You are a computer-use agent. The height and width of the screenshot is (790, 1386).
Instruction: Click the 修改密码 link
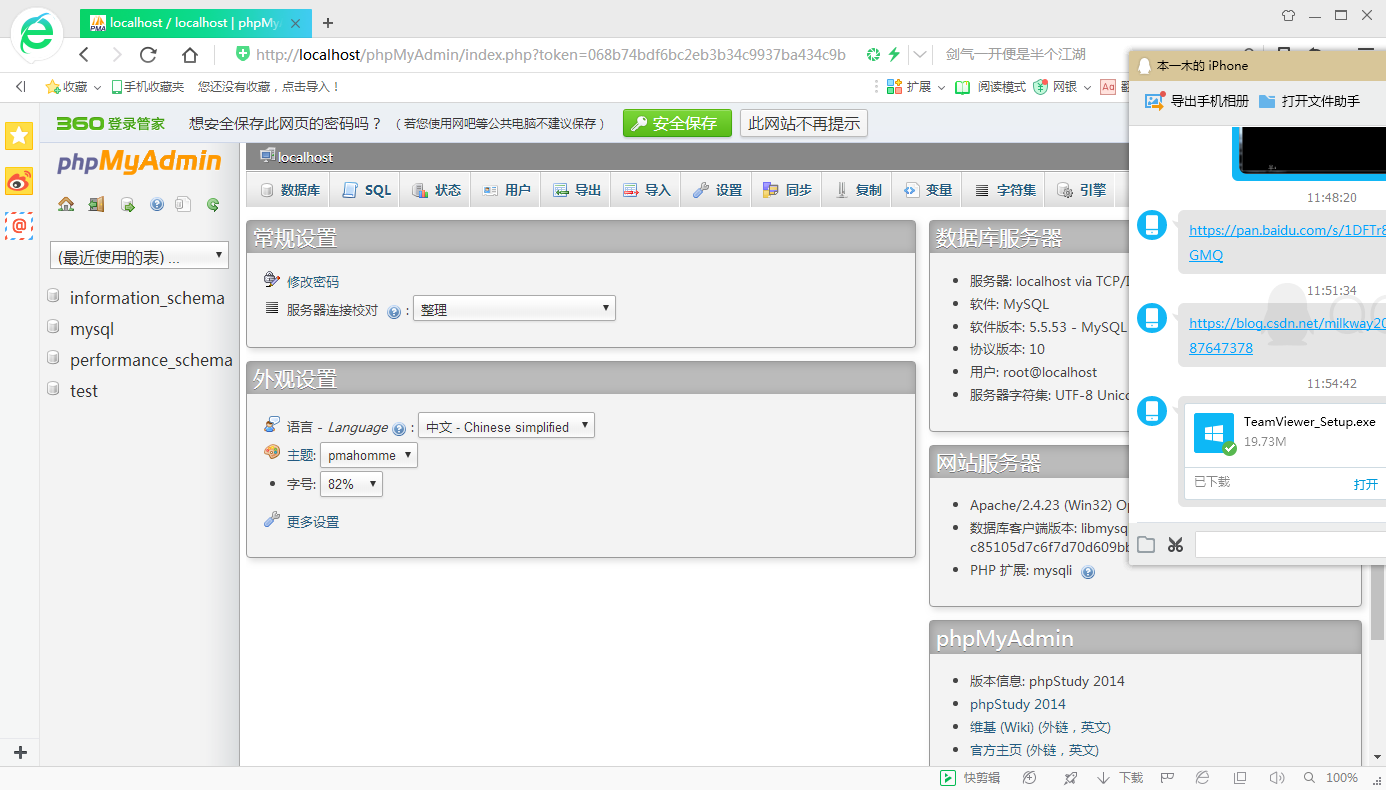pos(312,282)
